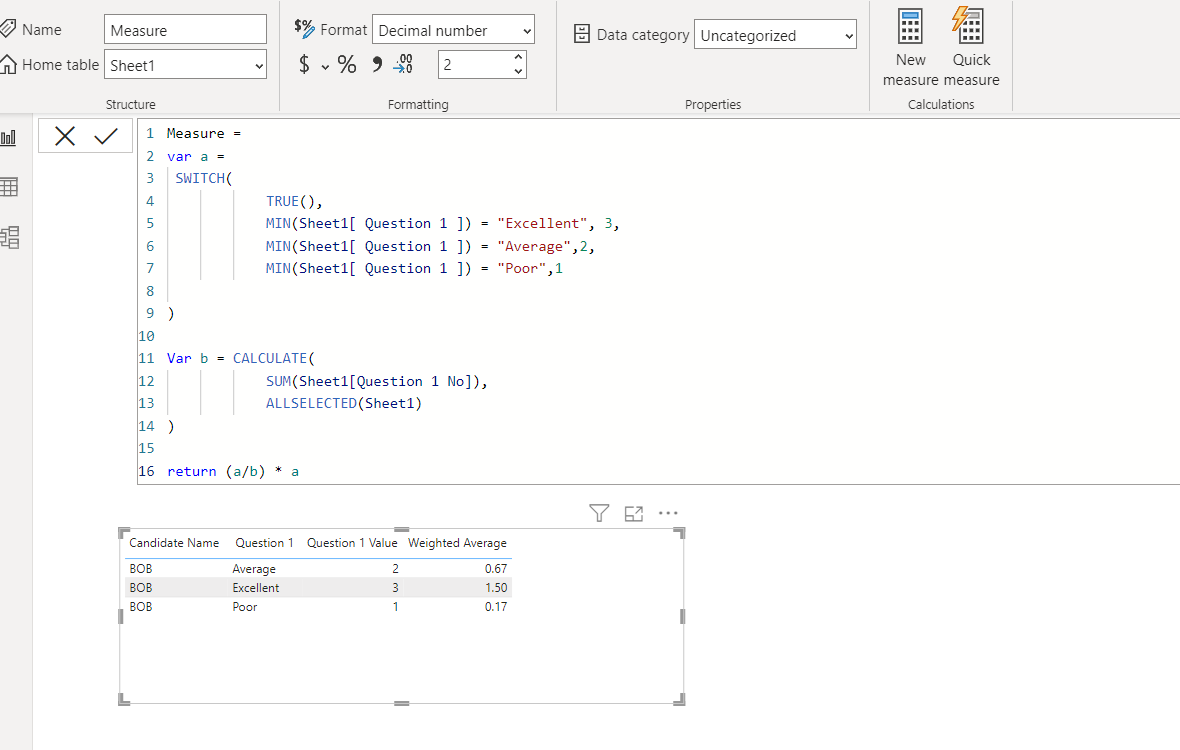The image size is (1180, 750).
Task: Apply thousands separator comma format
Action: pos(377,65)
